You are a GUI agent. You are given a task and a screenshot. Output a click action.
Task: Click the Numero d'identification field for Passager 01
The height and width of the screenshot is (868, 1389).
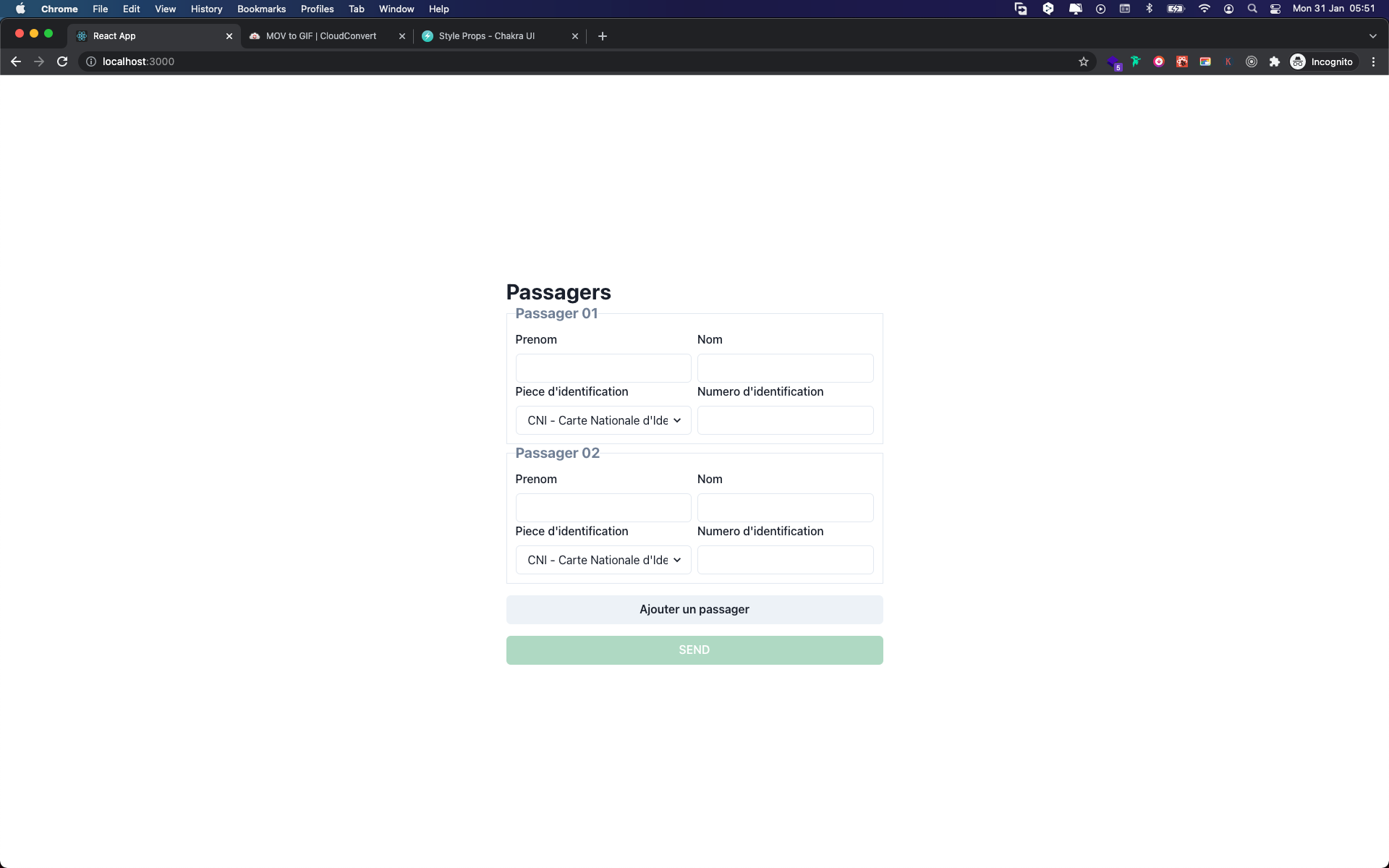785,420
